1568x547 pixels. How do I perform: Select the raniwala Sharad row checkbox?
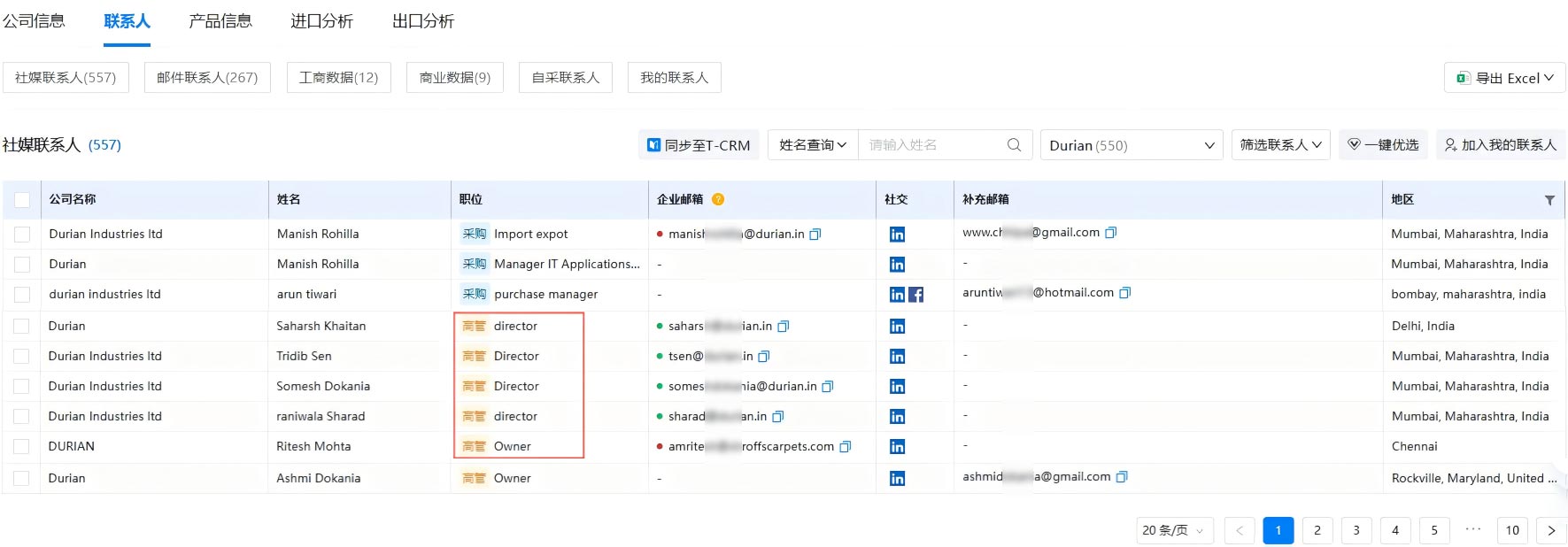[22, 417]
